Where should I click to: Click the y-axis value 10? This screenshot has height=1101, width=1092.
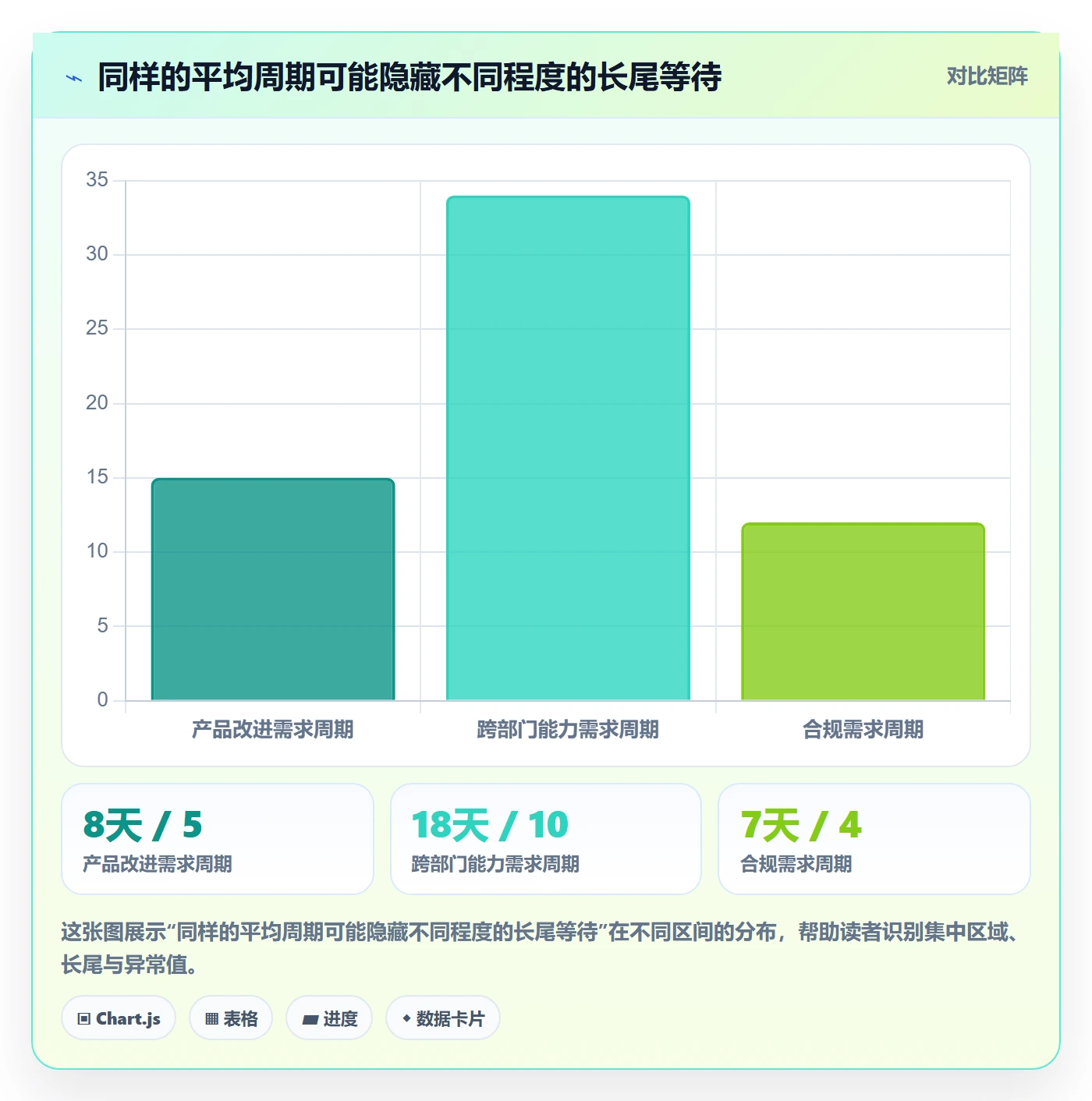click(97, 551)
